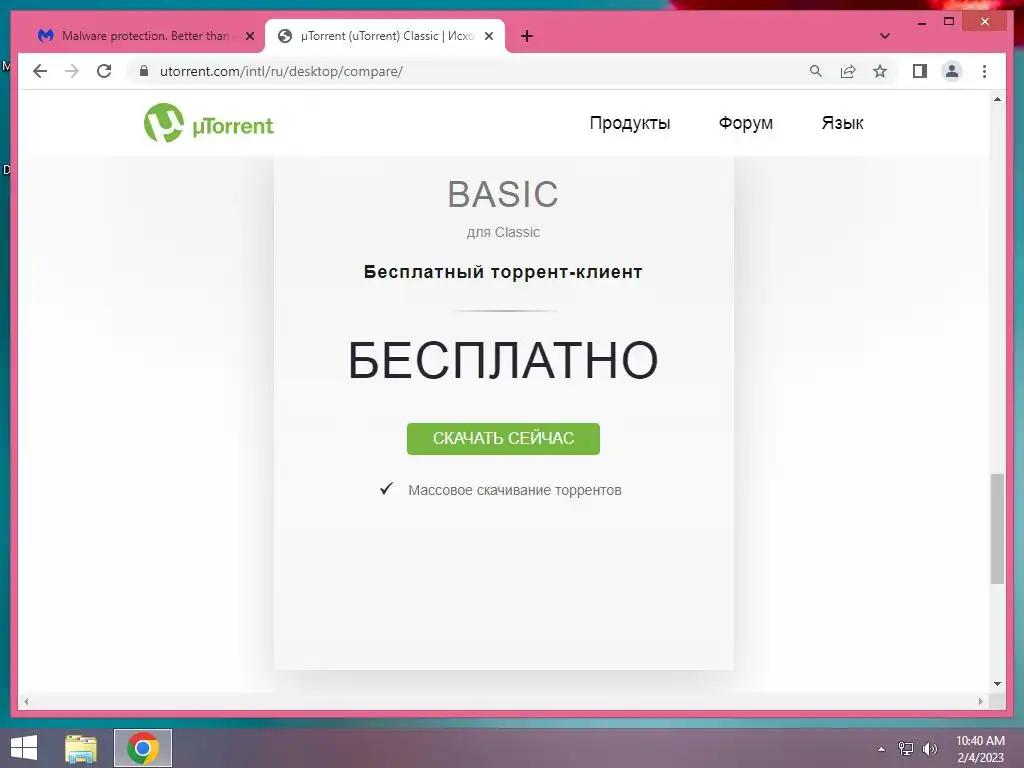Click Chrome taskbar icon
The height and width of the screenshot is (768, 1024).
click(143, 748)
